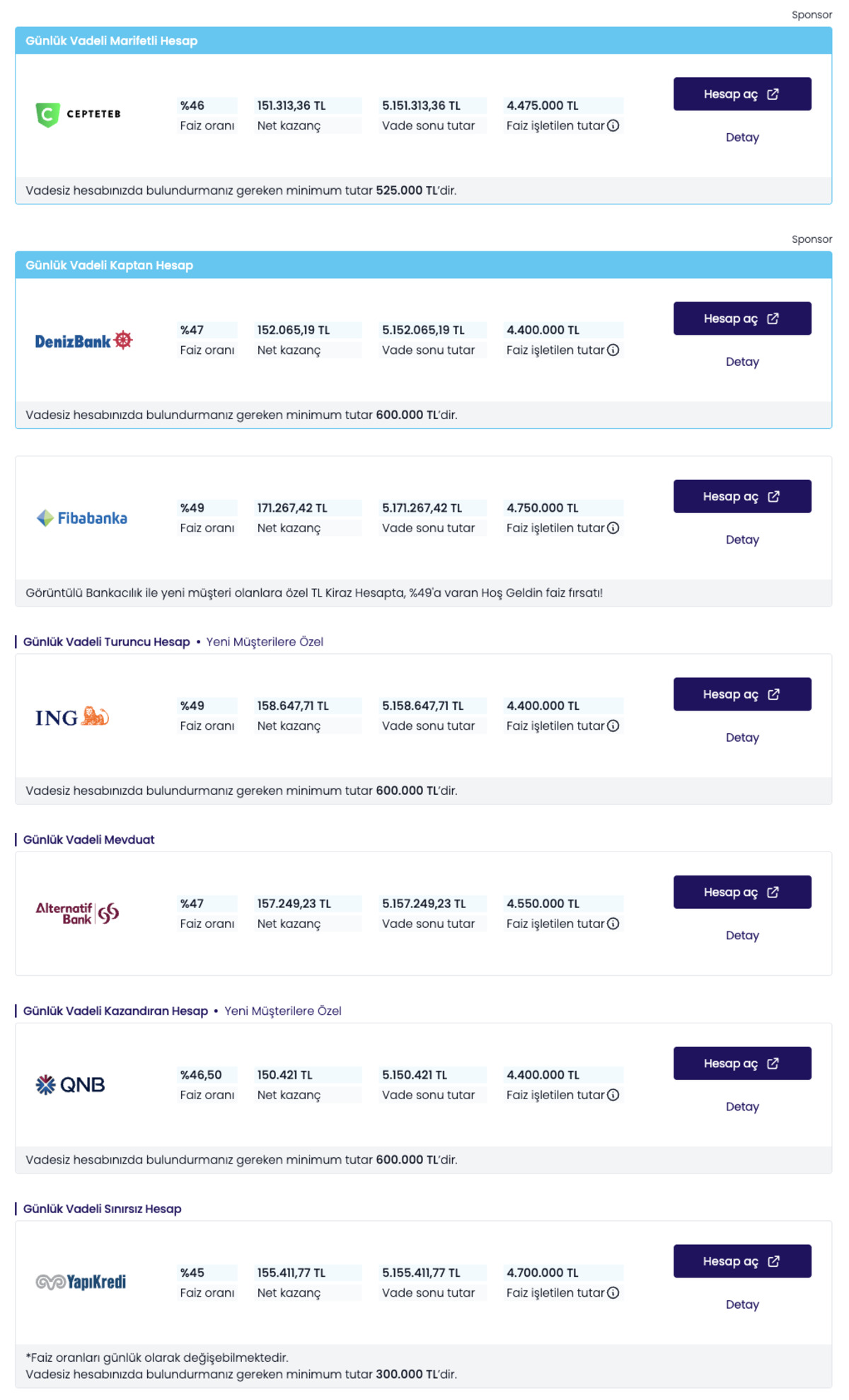The height and width of the screenshot is (1400, 849).
Task: Click the info icon in the DenizBank row
Action: 613,350
